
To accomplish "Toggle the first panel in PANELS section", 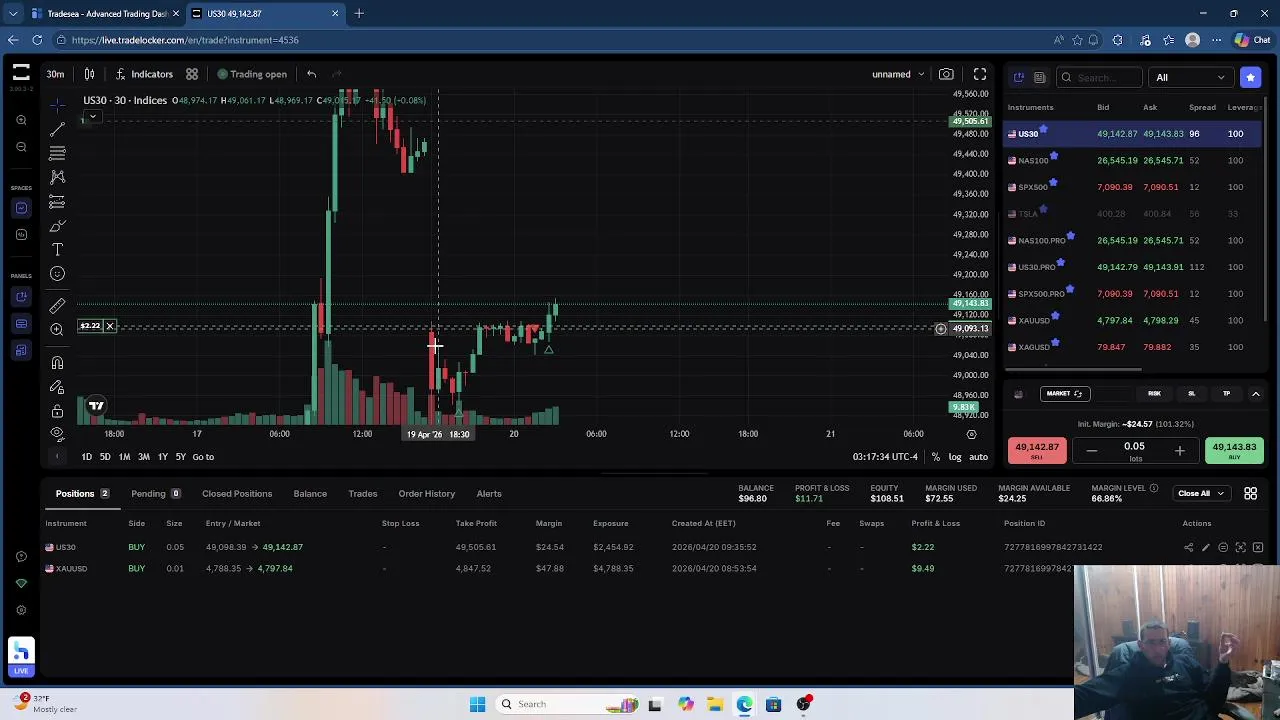I will (x=21, y=297).
